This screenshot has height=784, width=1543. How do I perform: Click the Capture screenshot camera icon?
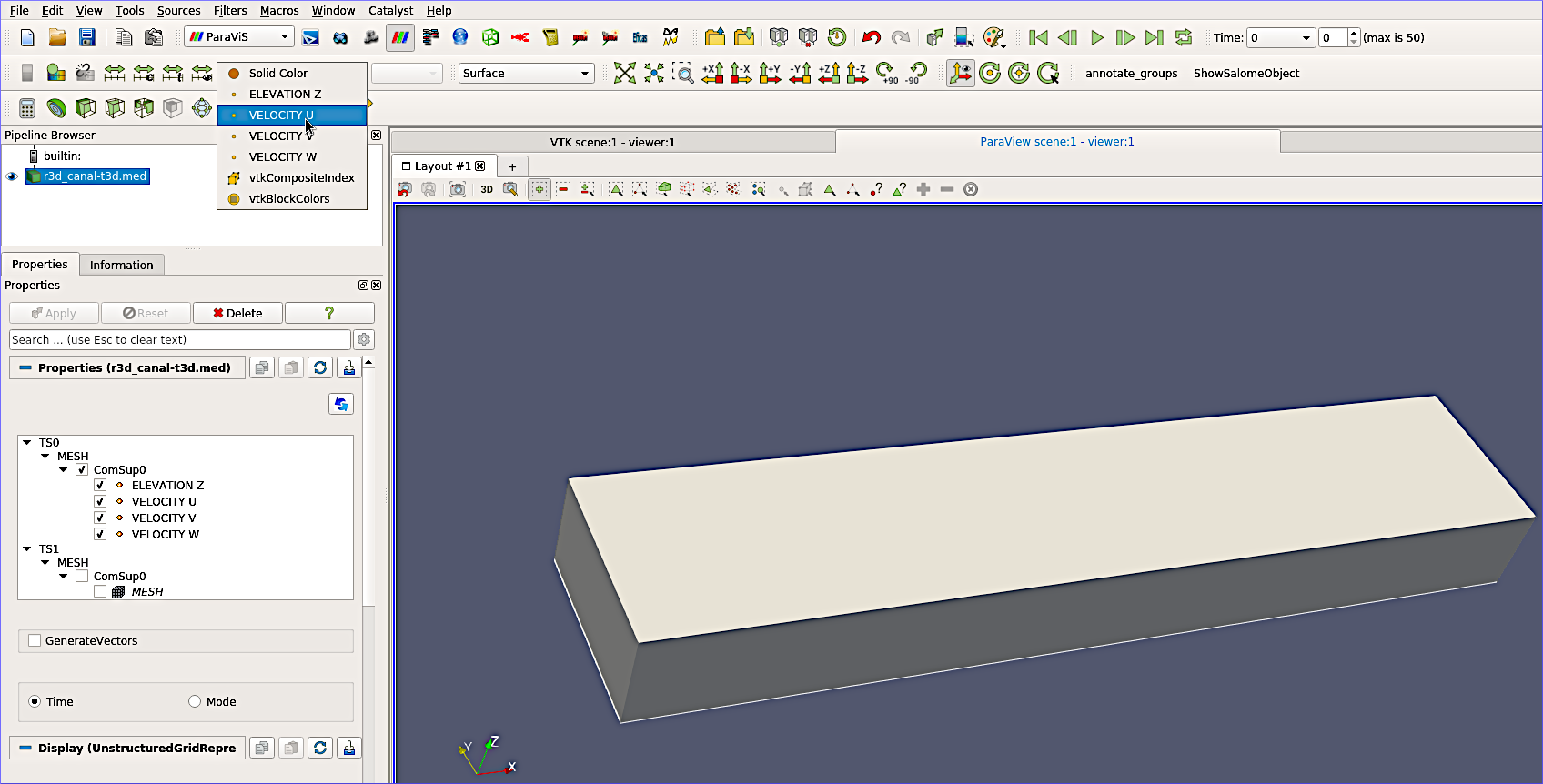tap(458, 189)
